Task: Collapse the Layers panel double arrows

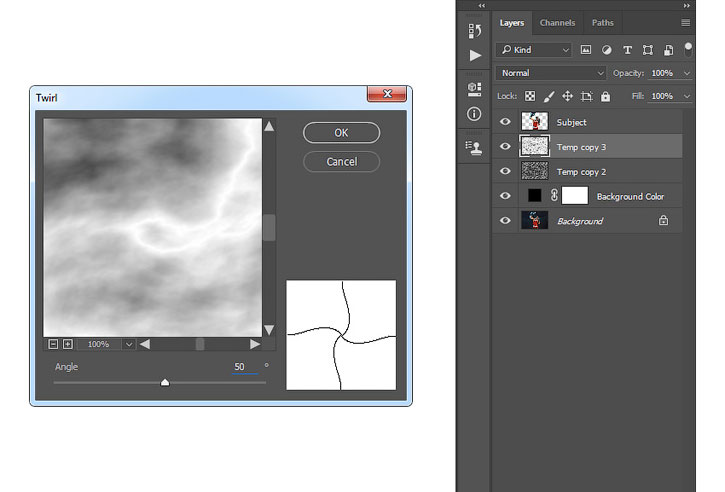Action: (687, 6)
